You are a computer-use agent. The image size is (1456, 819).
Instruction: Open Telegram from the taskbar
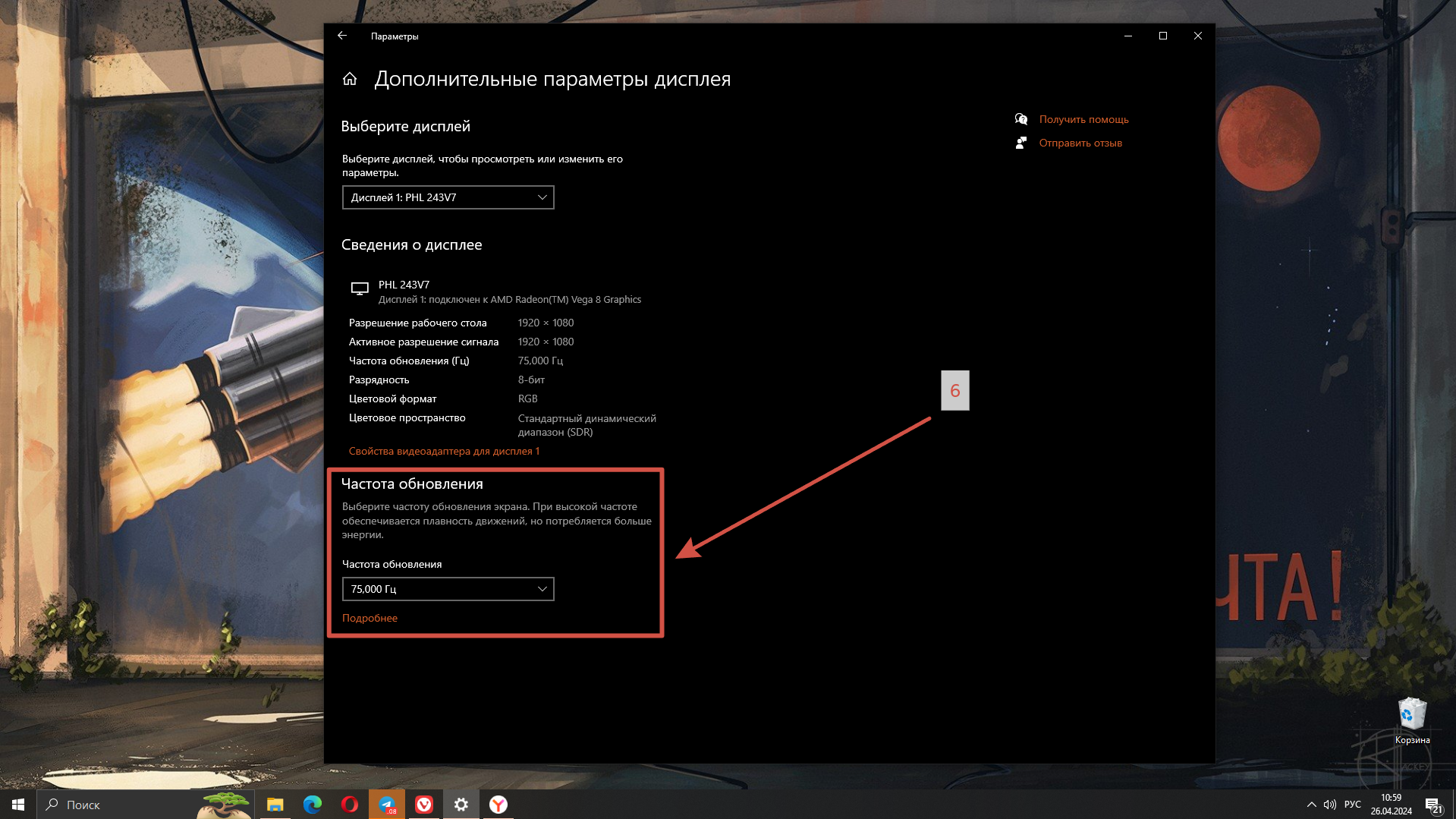387,805
